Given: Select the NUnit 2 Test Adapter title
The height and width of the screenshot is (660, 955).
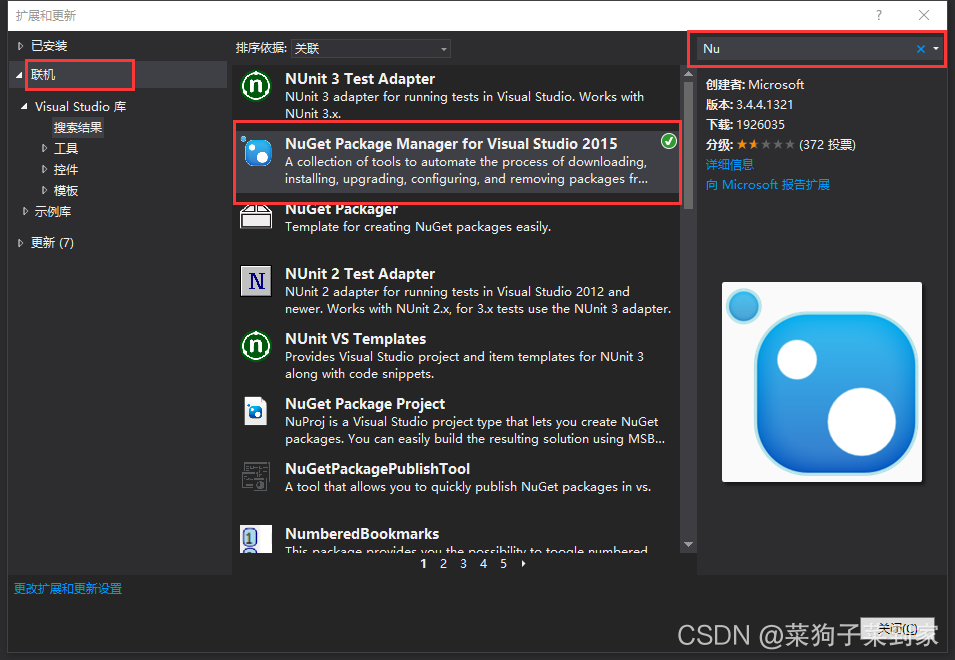Looking at the screenshot, I should click(x=360, y=274).
